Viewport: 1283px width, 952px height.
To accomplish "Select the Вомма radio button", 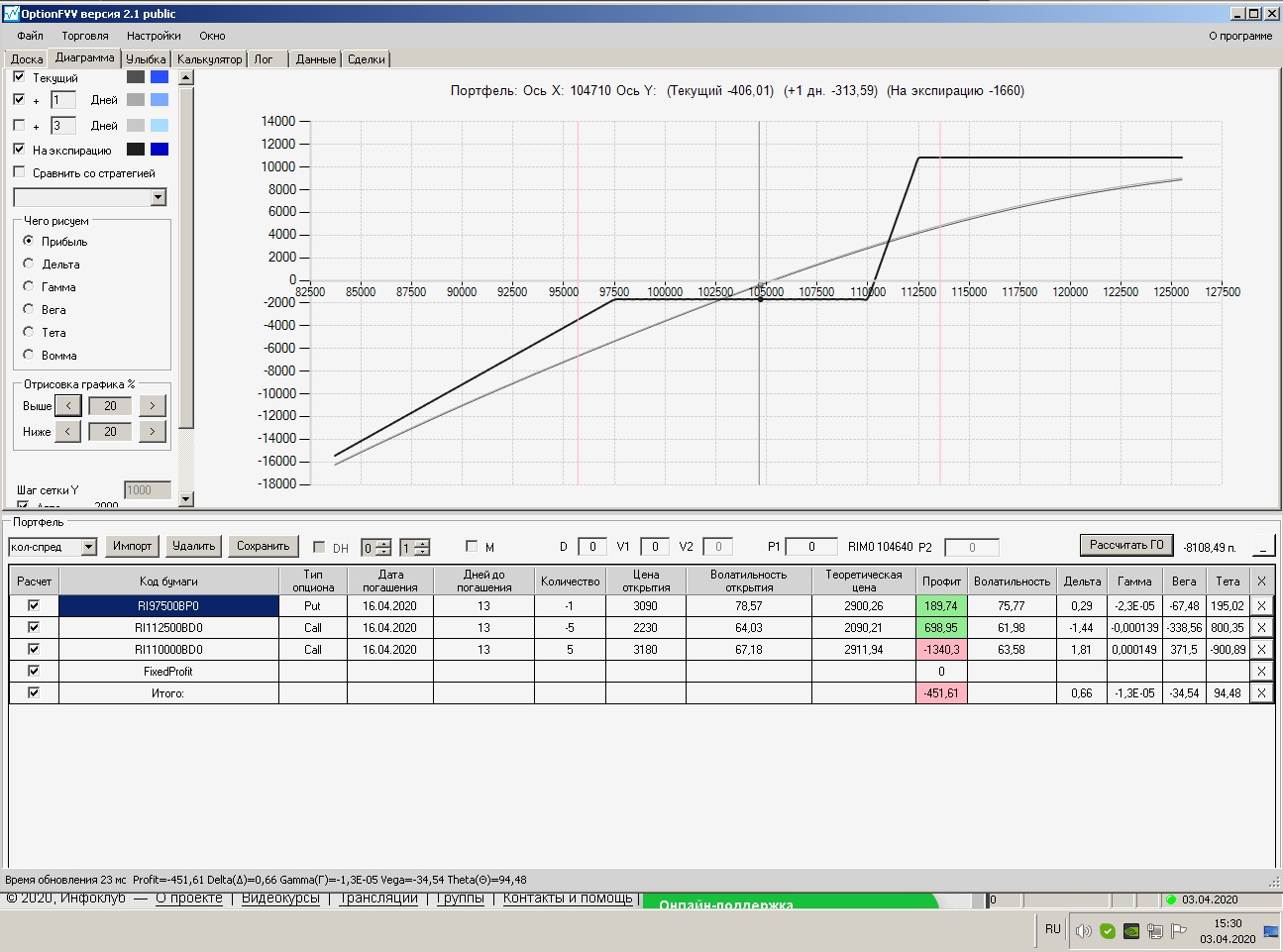I will click(29, 355).
